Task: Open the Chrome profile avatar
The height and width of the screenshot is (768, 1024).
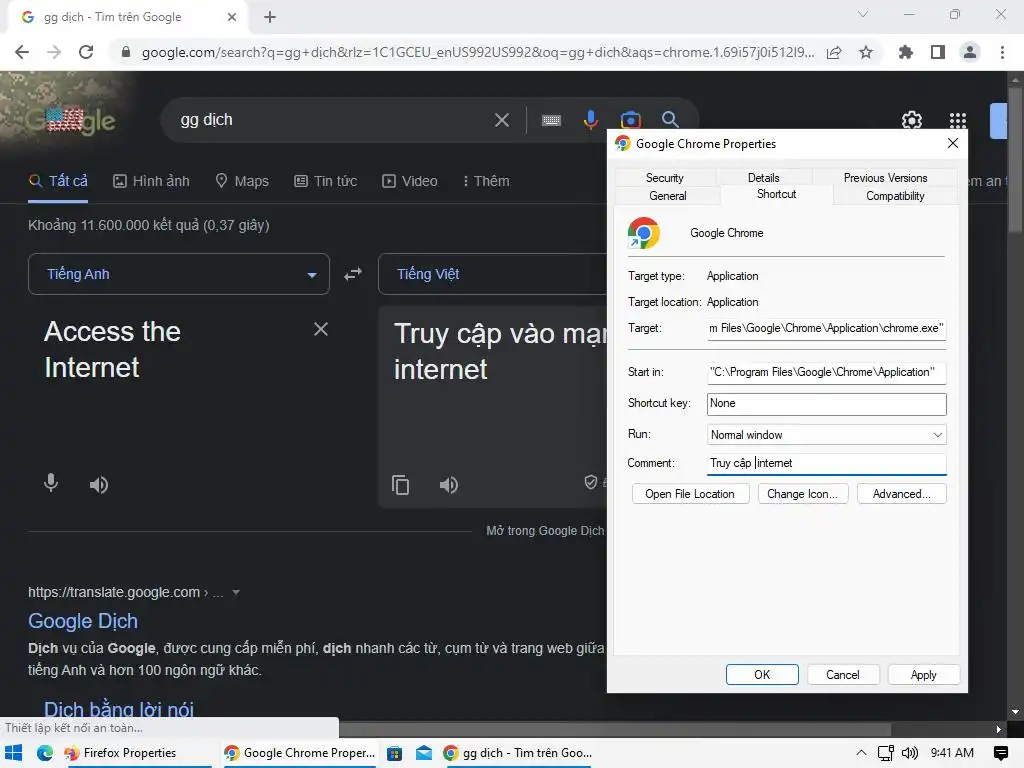Action: (x=970, y=52)
